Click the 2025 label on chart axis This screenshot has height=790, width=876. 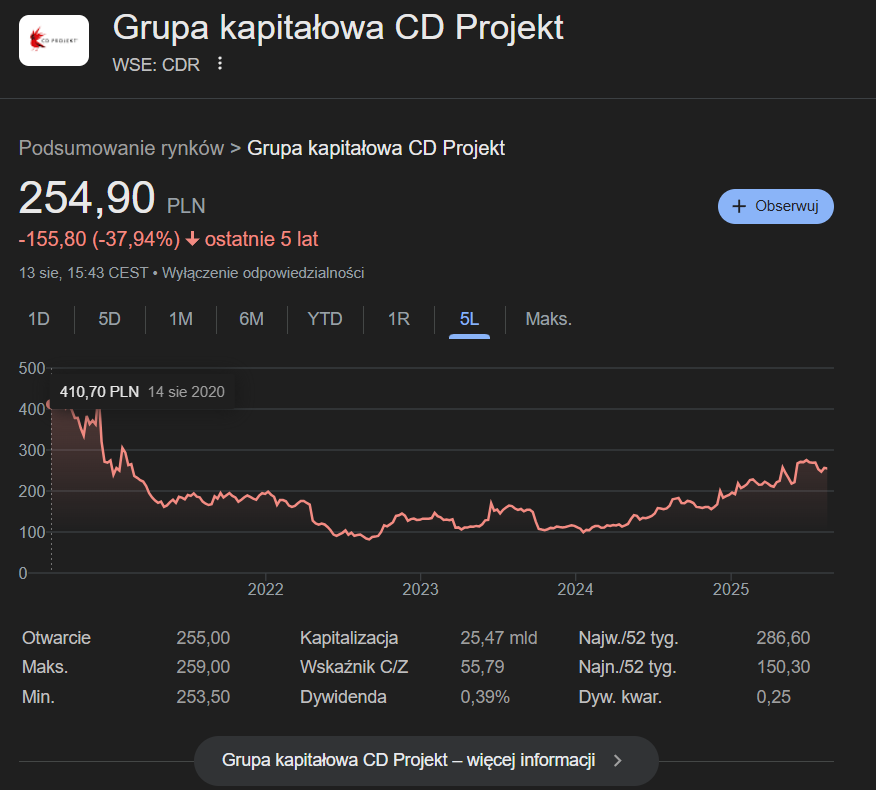(731, 589)
